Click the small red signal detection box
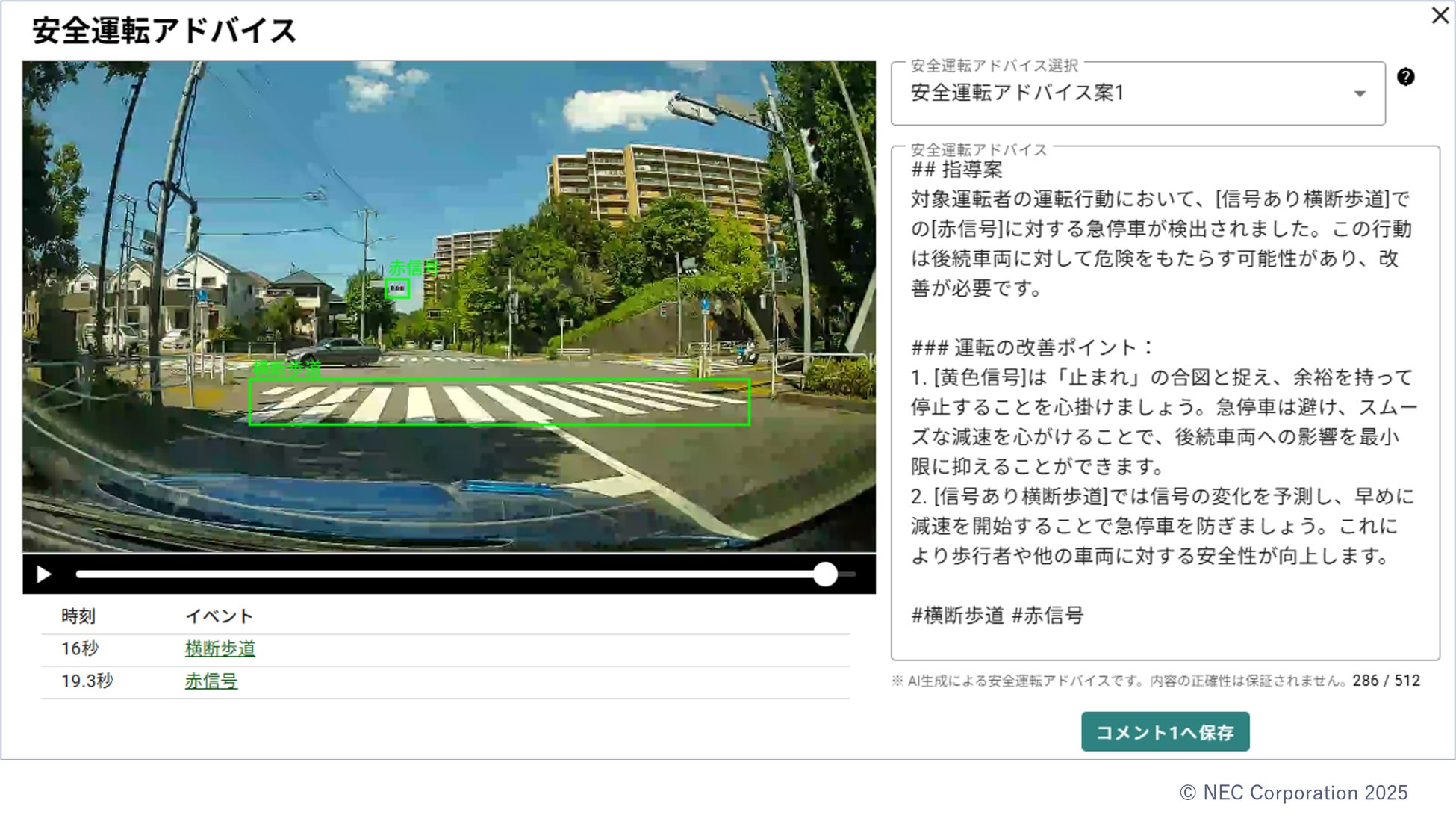 coord(397,288)
